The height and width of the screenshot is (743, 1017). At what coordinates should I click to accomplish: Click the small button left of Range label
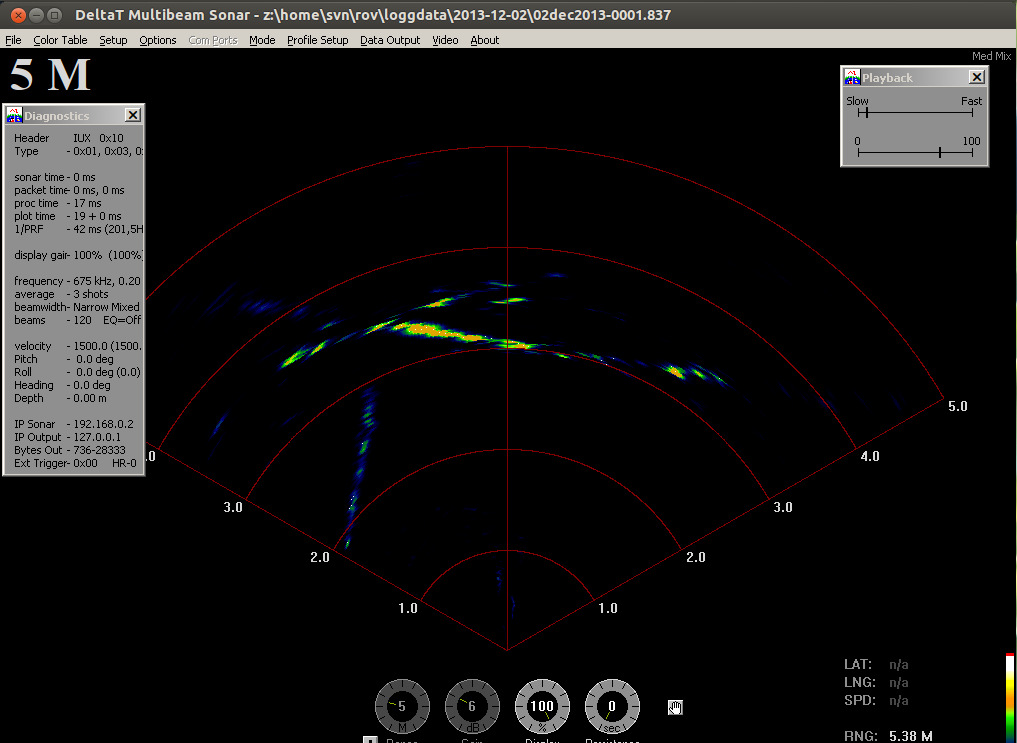370,740
